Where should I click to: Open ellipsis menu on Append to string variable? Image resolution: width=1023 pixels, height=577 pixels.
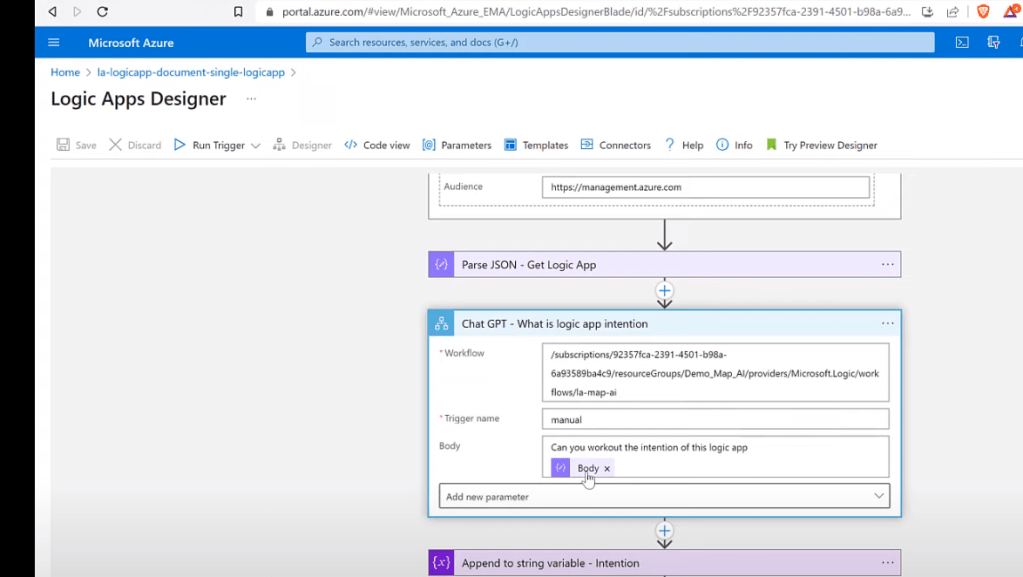(887, 563)
